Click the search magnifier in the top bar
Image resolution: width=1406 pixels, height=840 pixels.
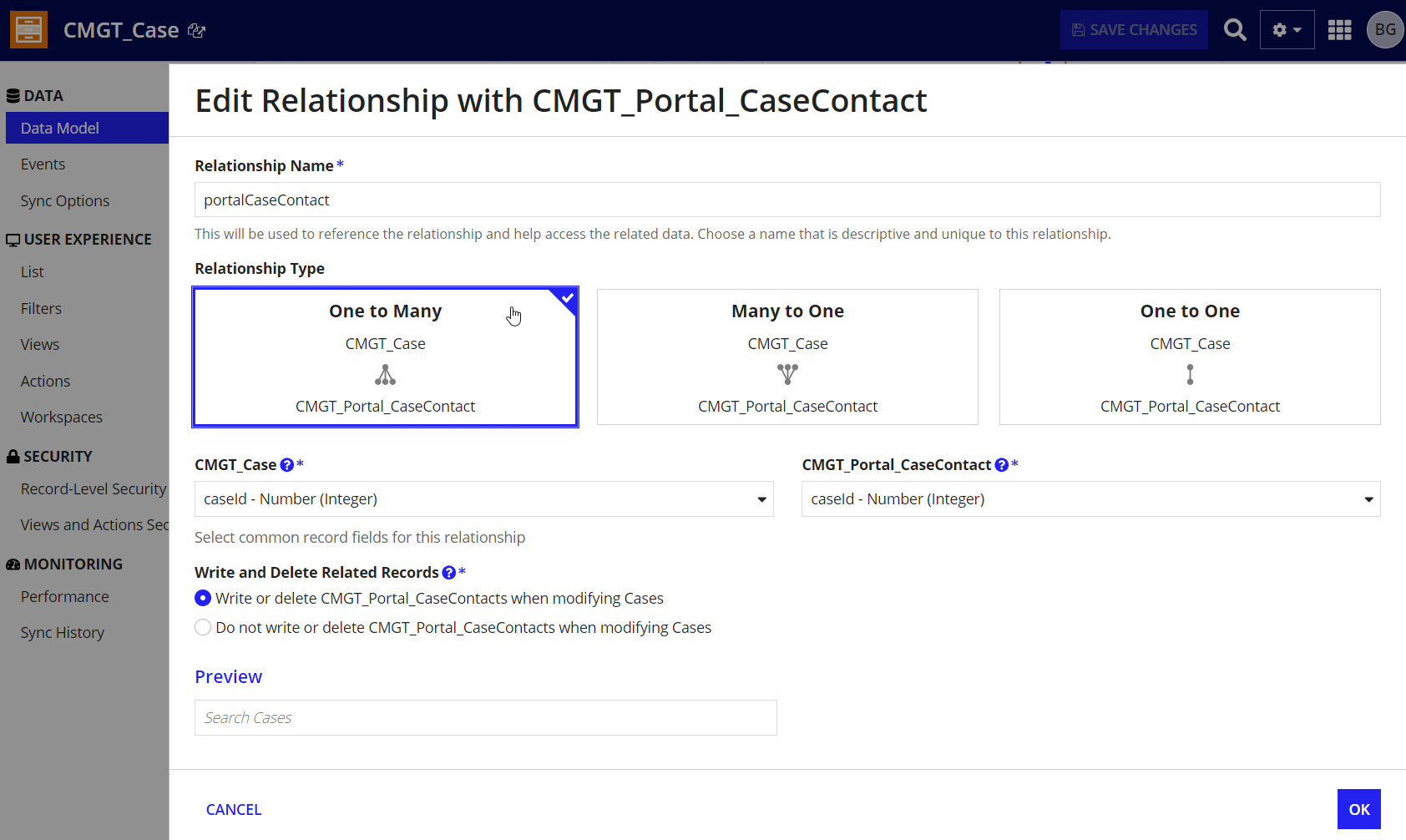[x=1235, y=29]
